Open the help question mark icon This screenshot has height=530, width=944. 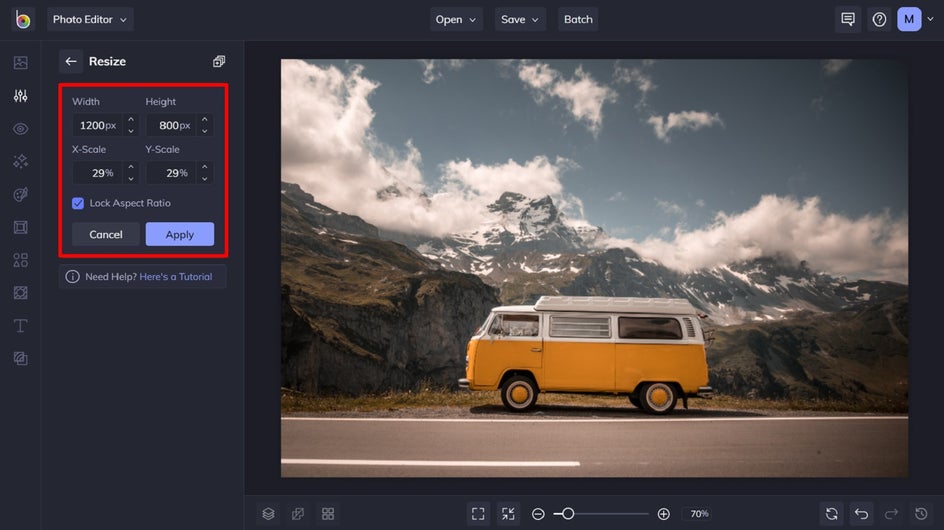coord(879,19)
